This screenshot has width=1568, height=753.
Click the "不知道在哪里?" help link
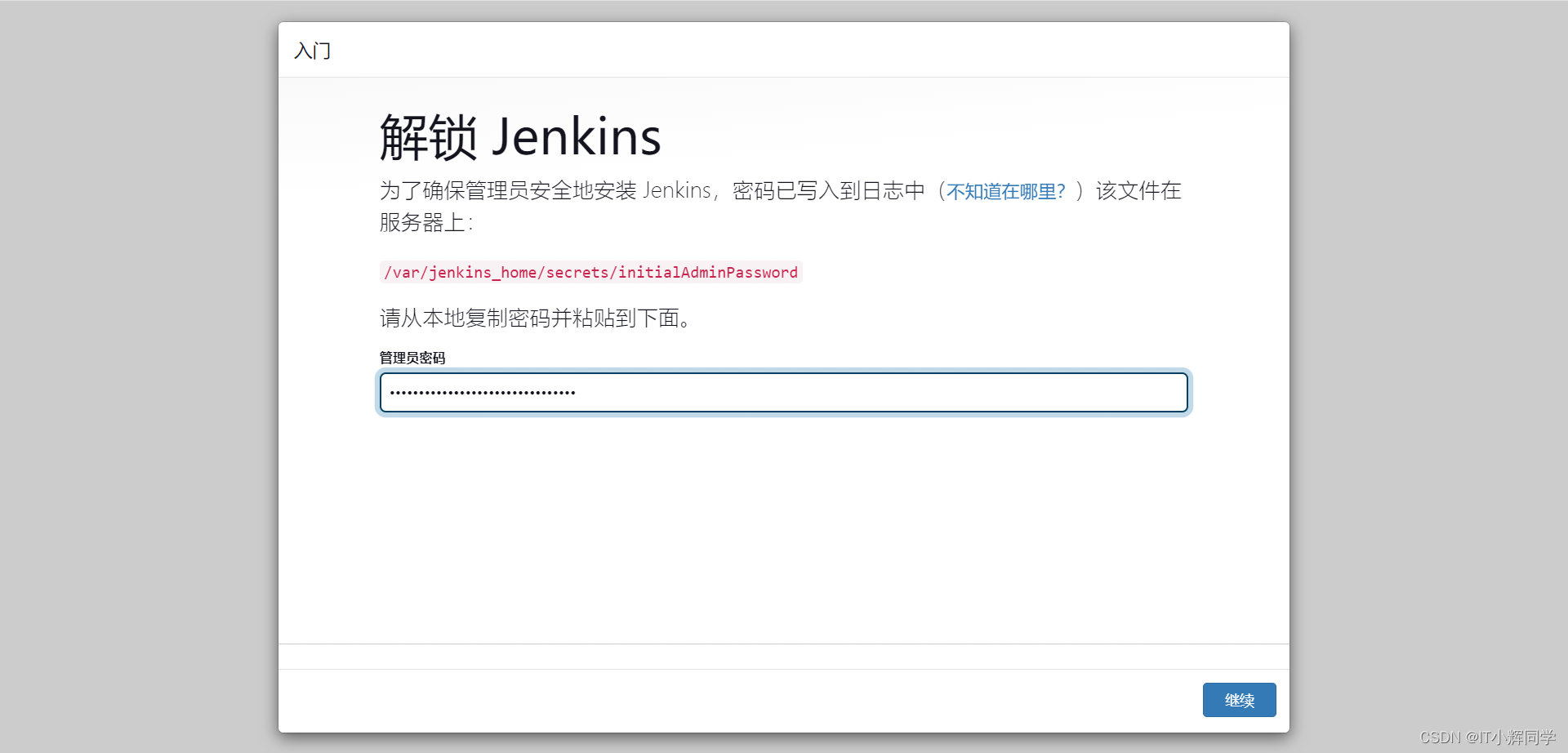point(1006,191)
